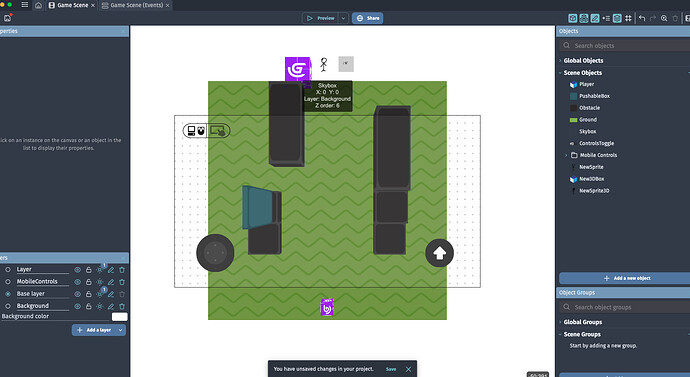
Task: Expand the Mobile Controls folder
Action: [566, 155]
